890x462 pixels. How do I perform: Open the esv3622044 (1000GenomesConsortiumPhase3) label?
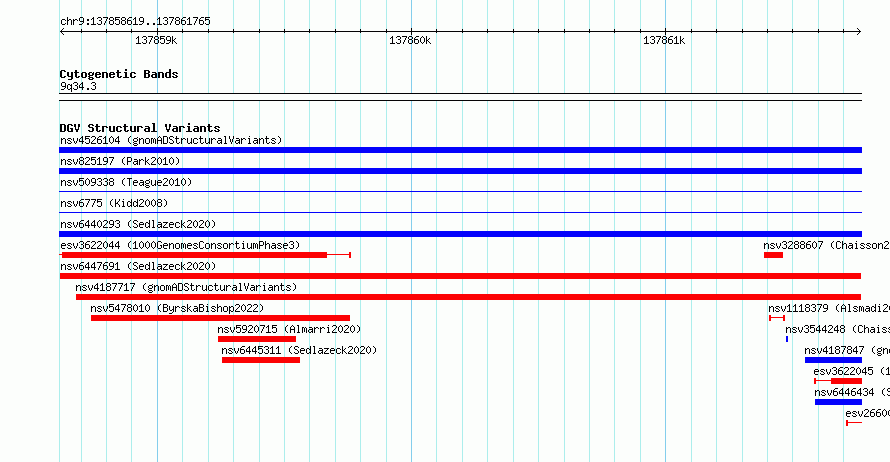coord(180,245)
